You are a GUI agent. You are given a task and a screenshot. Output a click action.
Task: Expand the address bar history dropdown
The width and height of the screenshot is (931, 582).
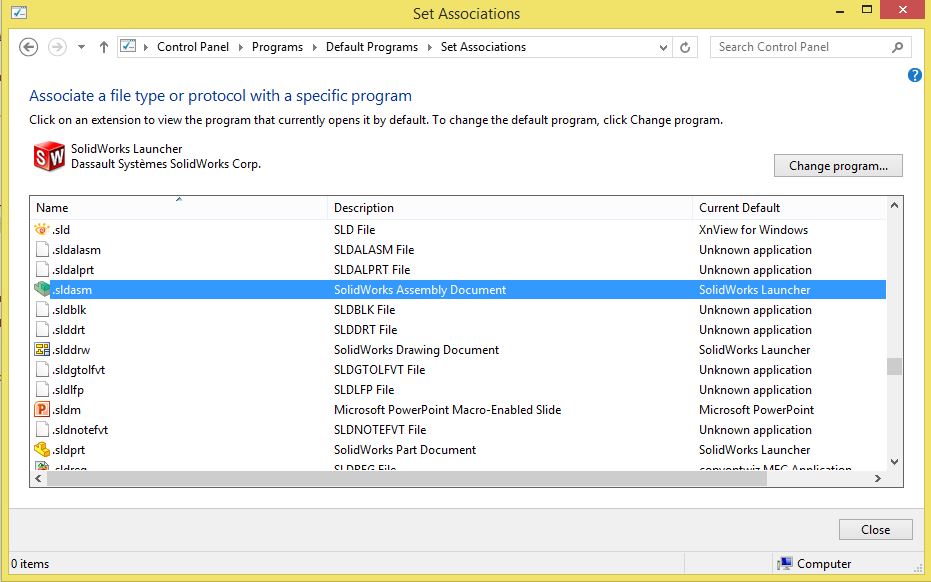[664, 47]
